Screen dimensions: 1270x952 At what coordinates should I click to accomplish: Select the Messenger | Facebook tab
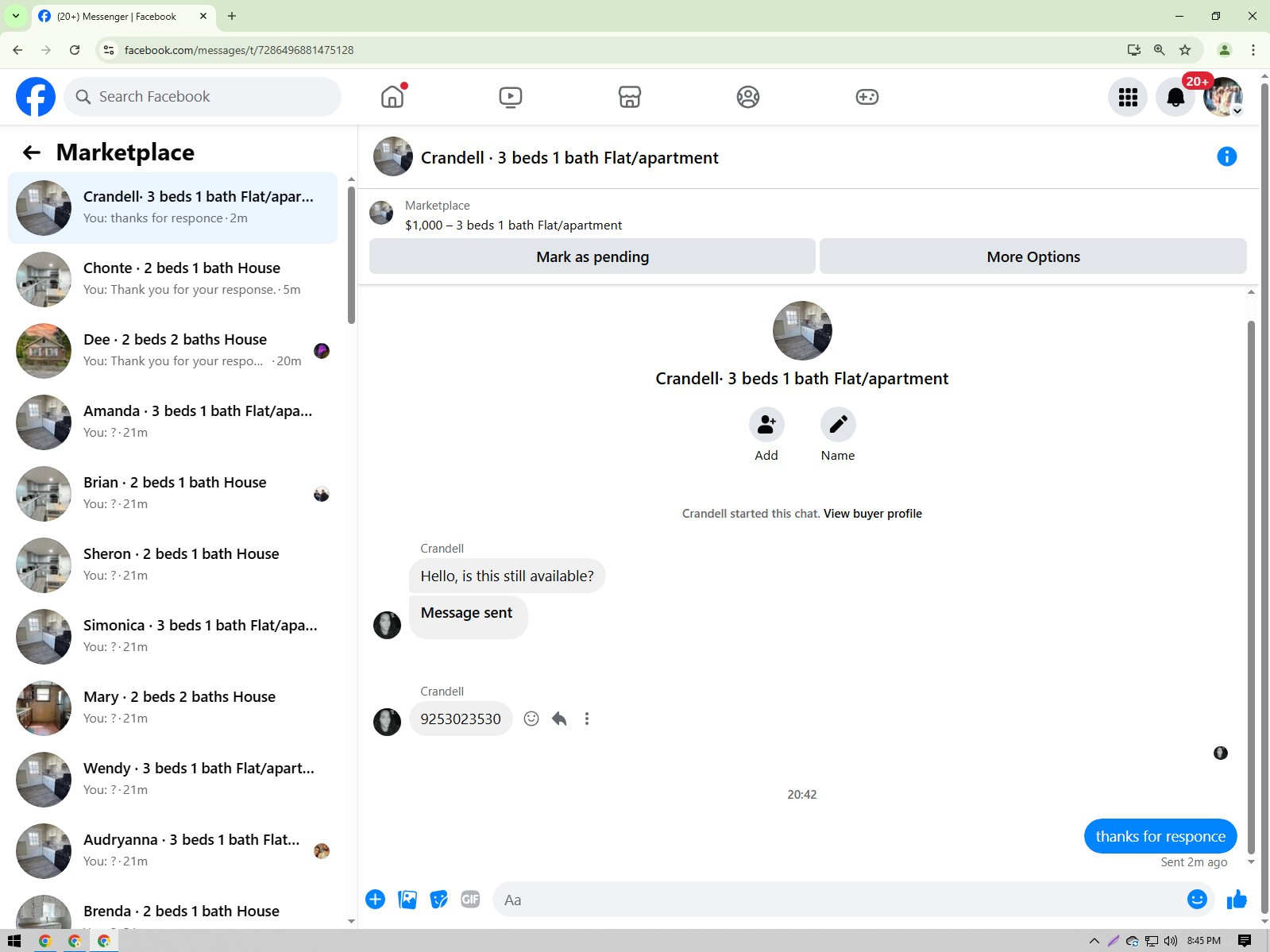[123, 16]
